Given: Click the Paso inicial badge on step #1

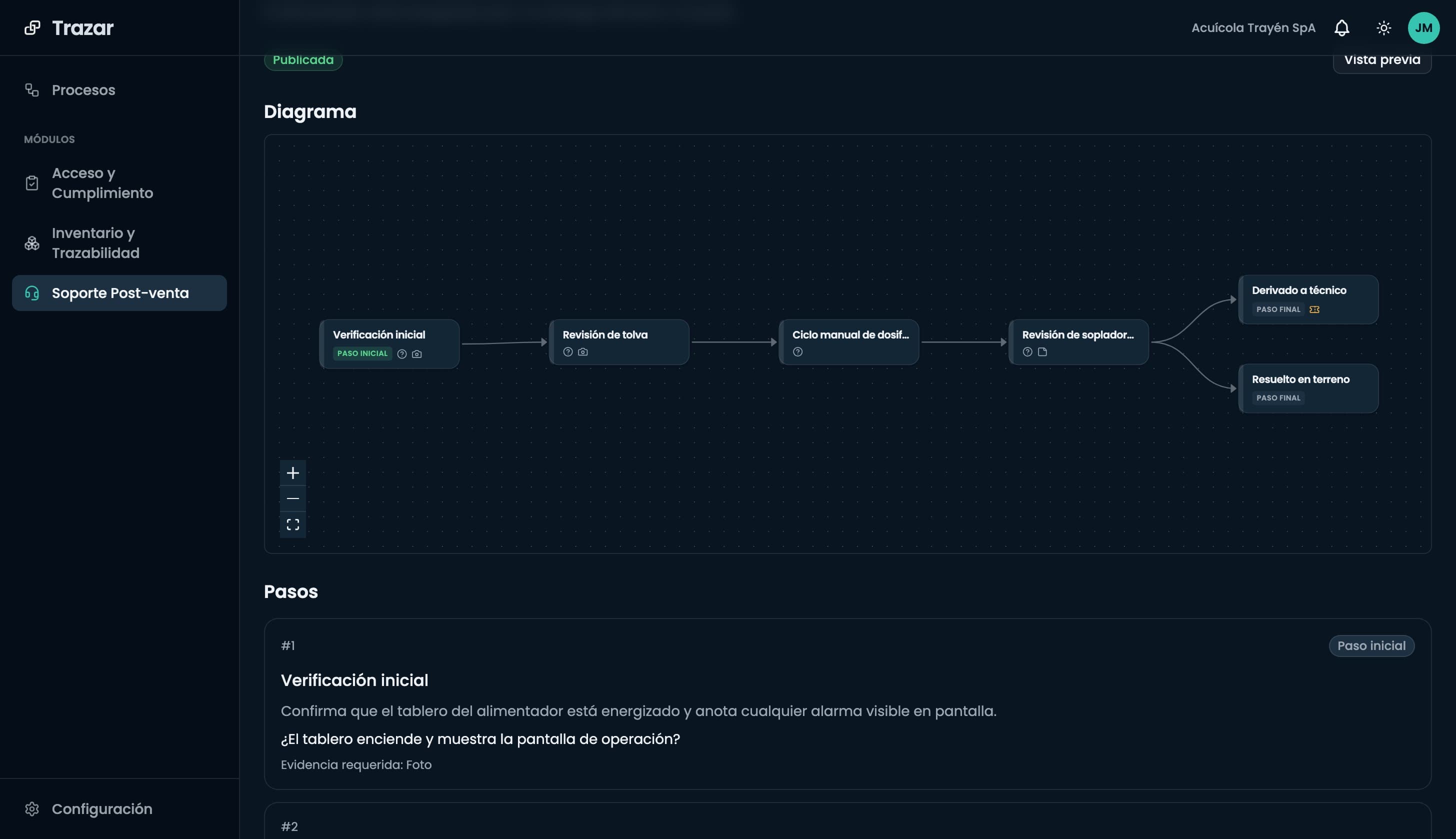Looking at the screenshot, I should [x=1371, y=646].
